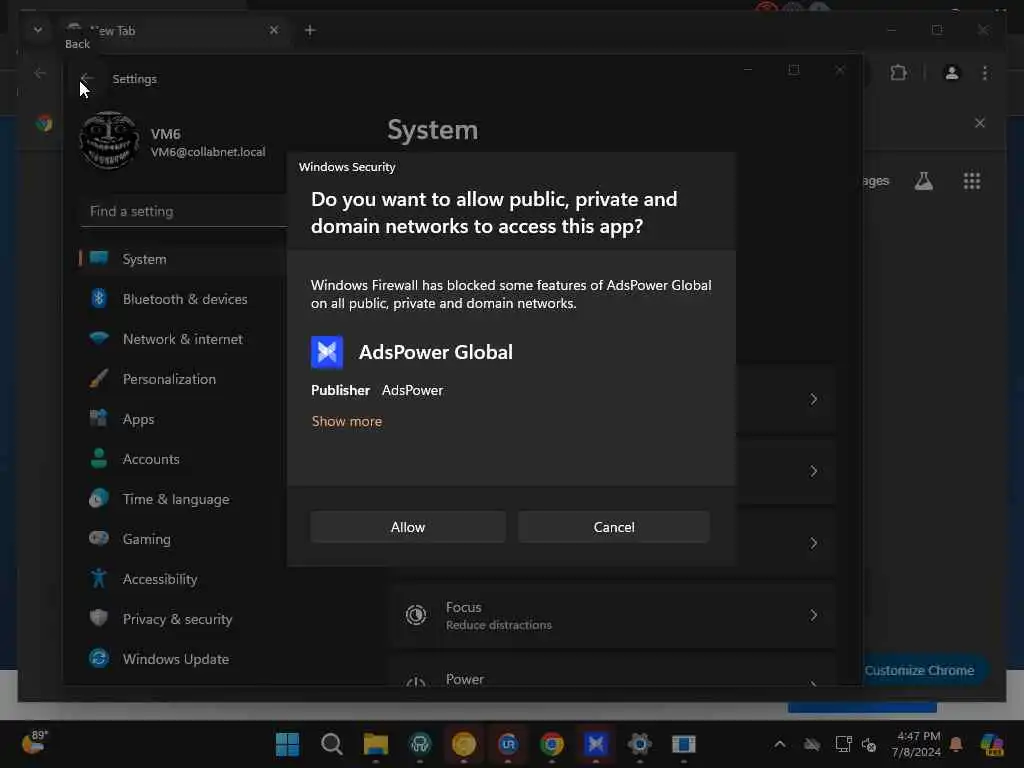Click the paintbrush Personalization icon
This screenshot has width=1024, height=768.
coord(99,378)
